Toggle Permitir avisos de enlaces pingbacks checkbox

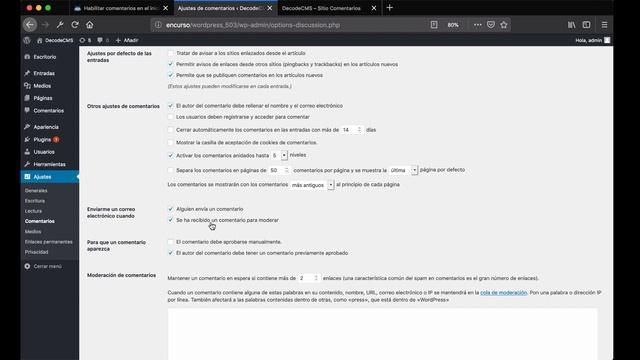pyautogui.click(x=171, y=64)
